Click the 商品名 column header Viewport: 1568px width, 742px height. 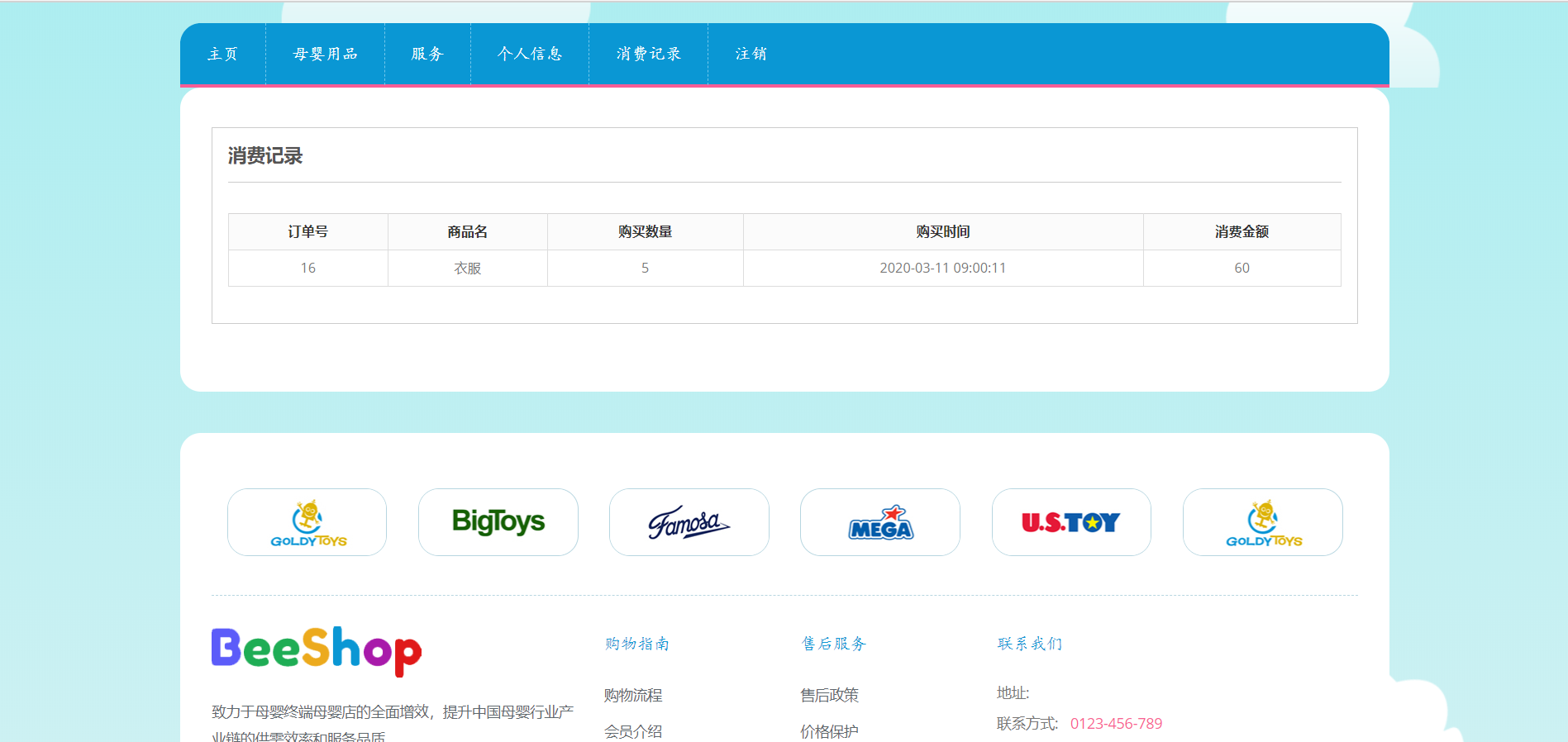[468, 232]
